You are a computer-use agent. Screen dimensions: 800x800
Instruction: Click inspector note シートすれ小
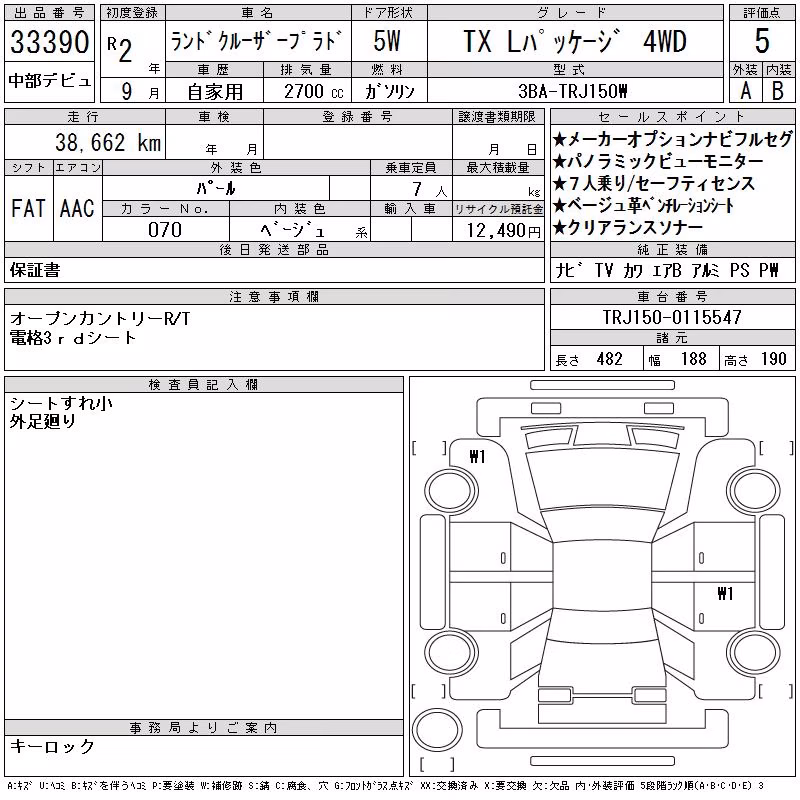point(61,403)
